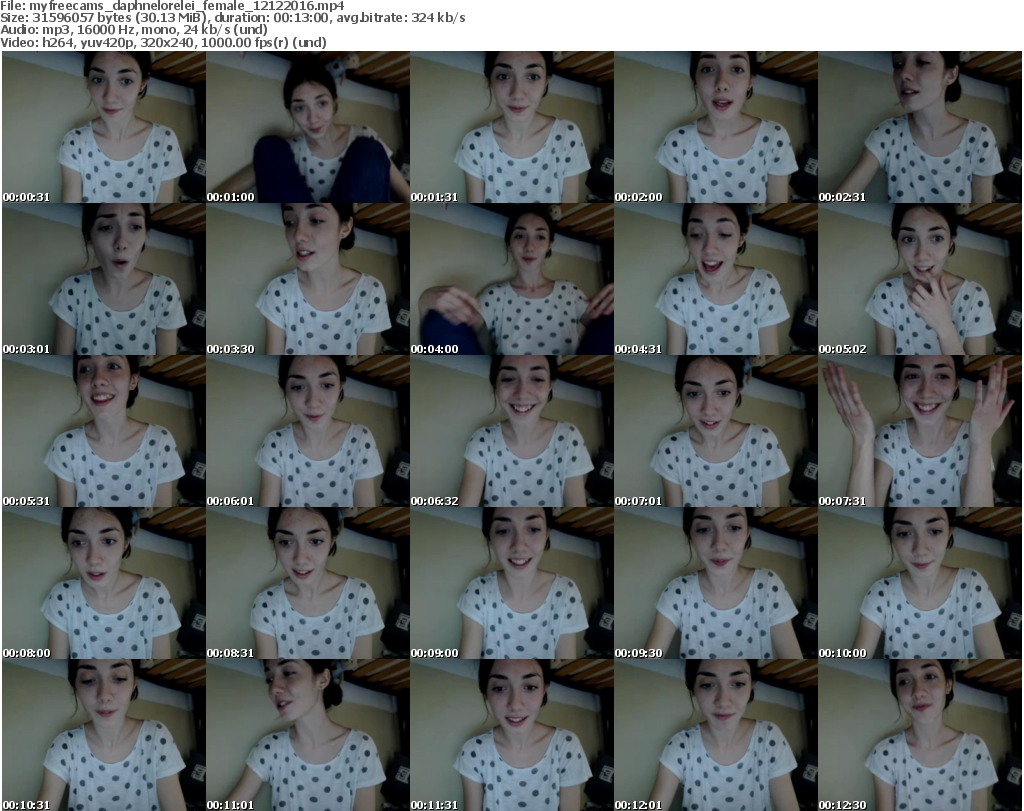1024x811 pixels.
Task: Pick the last frame at 00:12:30
Action: [920, 735]
